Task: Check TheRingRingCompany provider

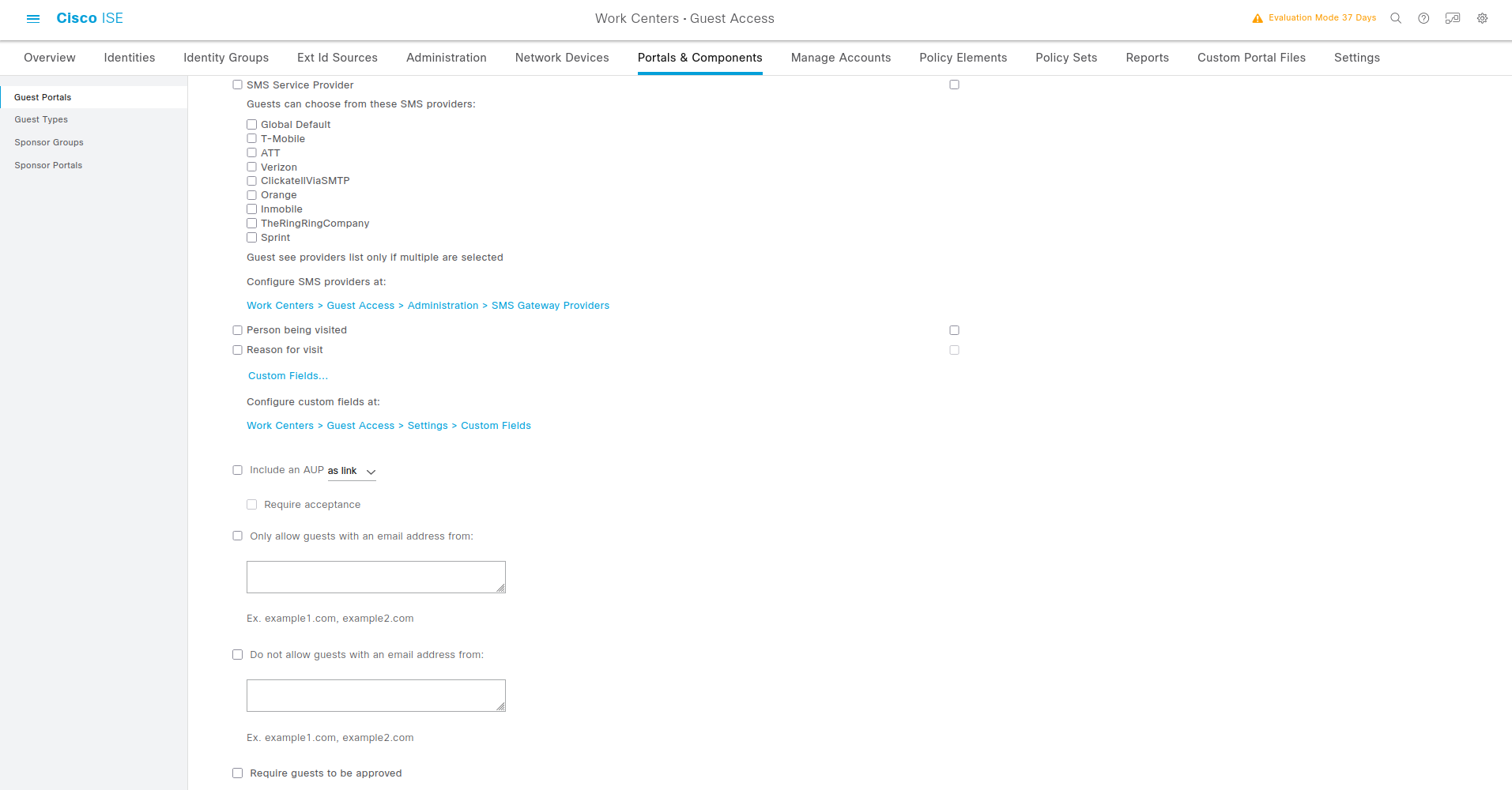Action: [x=251, y=224]
